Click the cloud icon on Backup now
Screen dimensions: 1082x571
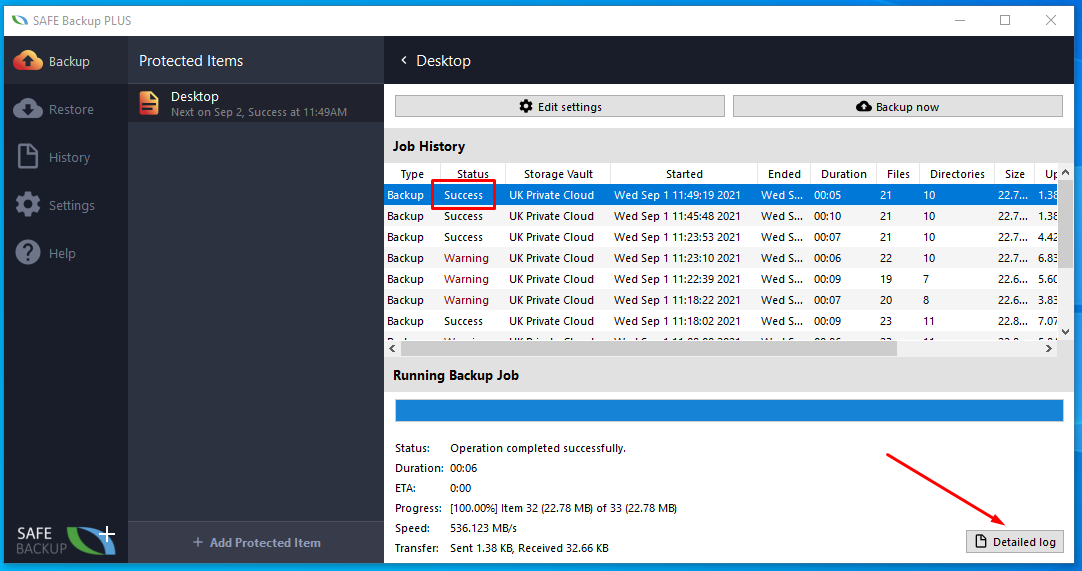pyautogui.click(x=863, y=106)
